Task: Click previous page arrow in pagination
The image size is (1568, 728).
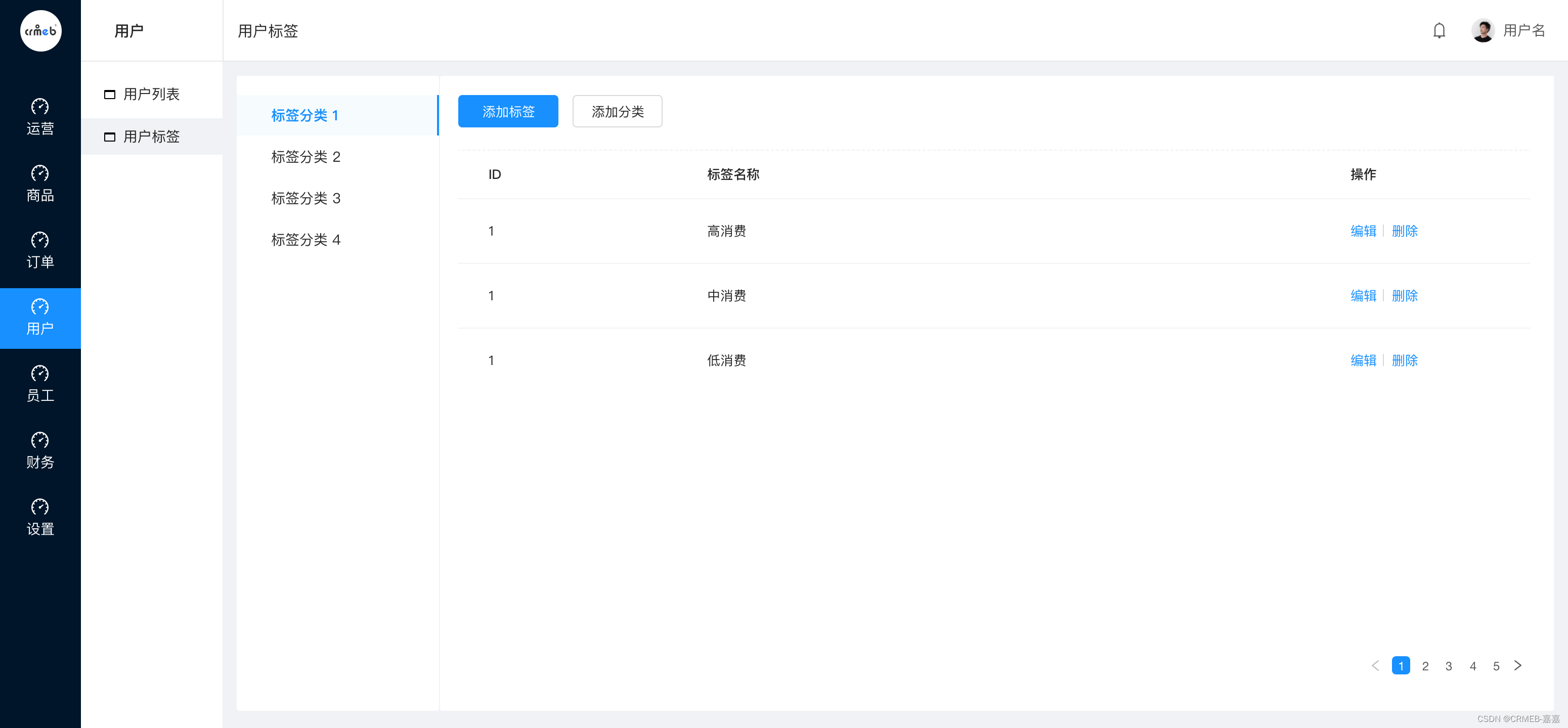Action: [1375, 665]
